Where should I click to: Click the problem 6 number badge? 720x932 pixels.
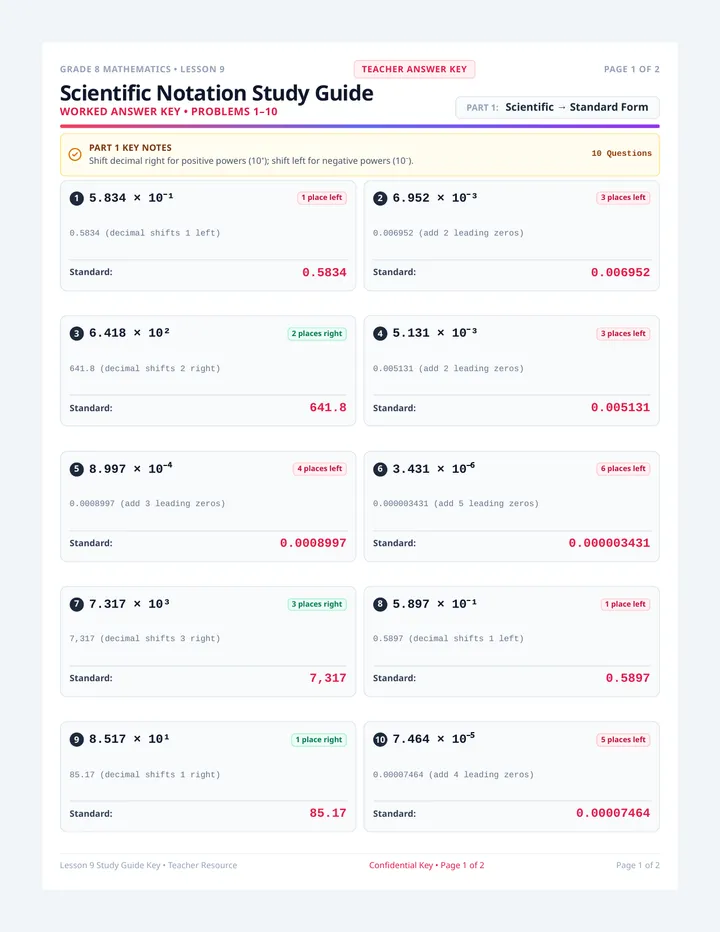click(380, 469)
